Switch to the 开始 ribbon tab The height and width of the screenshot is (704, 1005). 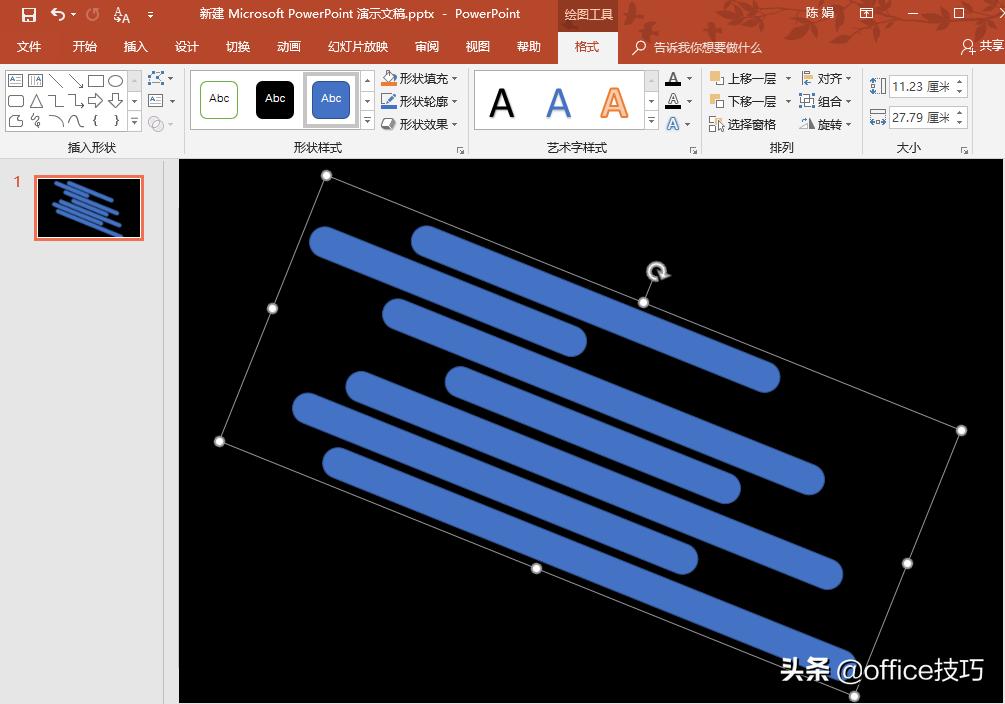pos(83,46)
